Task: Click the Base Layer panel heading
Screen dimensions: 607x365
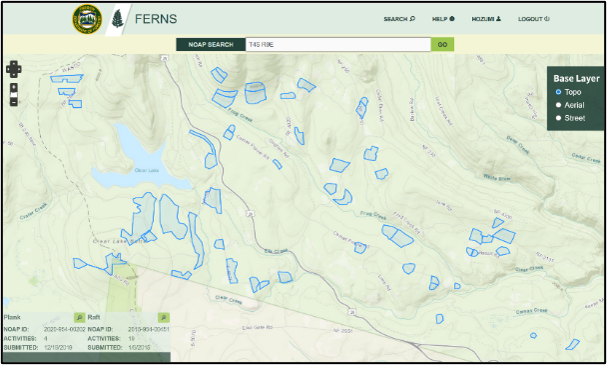Action: [576, 79]
